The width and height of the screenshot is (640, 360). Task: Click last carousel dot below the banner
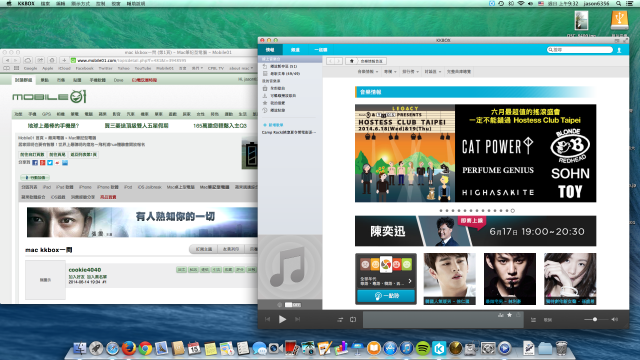[x=513, y=211]
